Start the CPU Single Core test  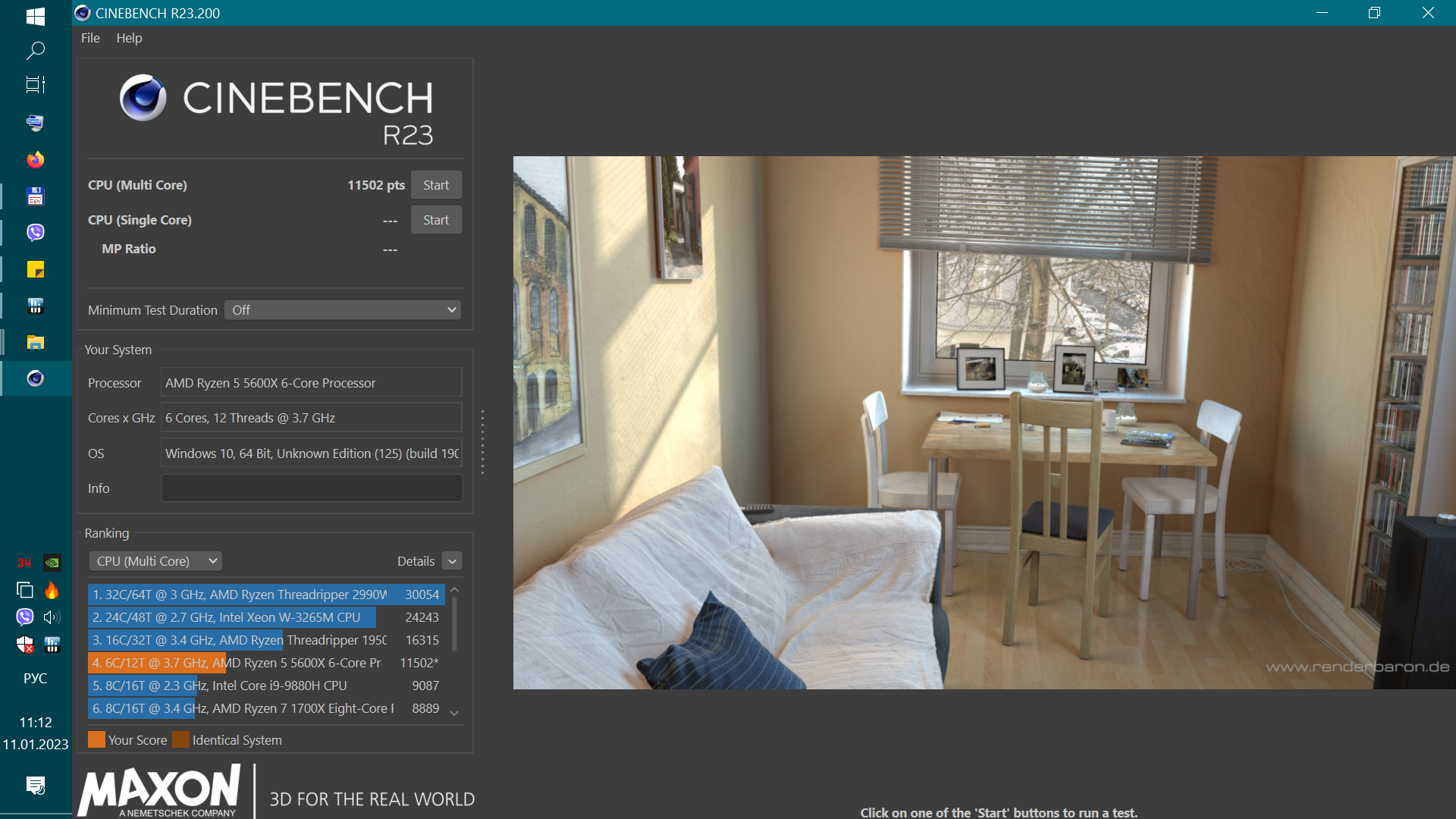click(x=436, y=220)
